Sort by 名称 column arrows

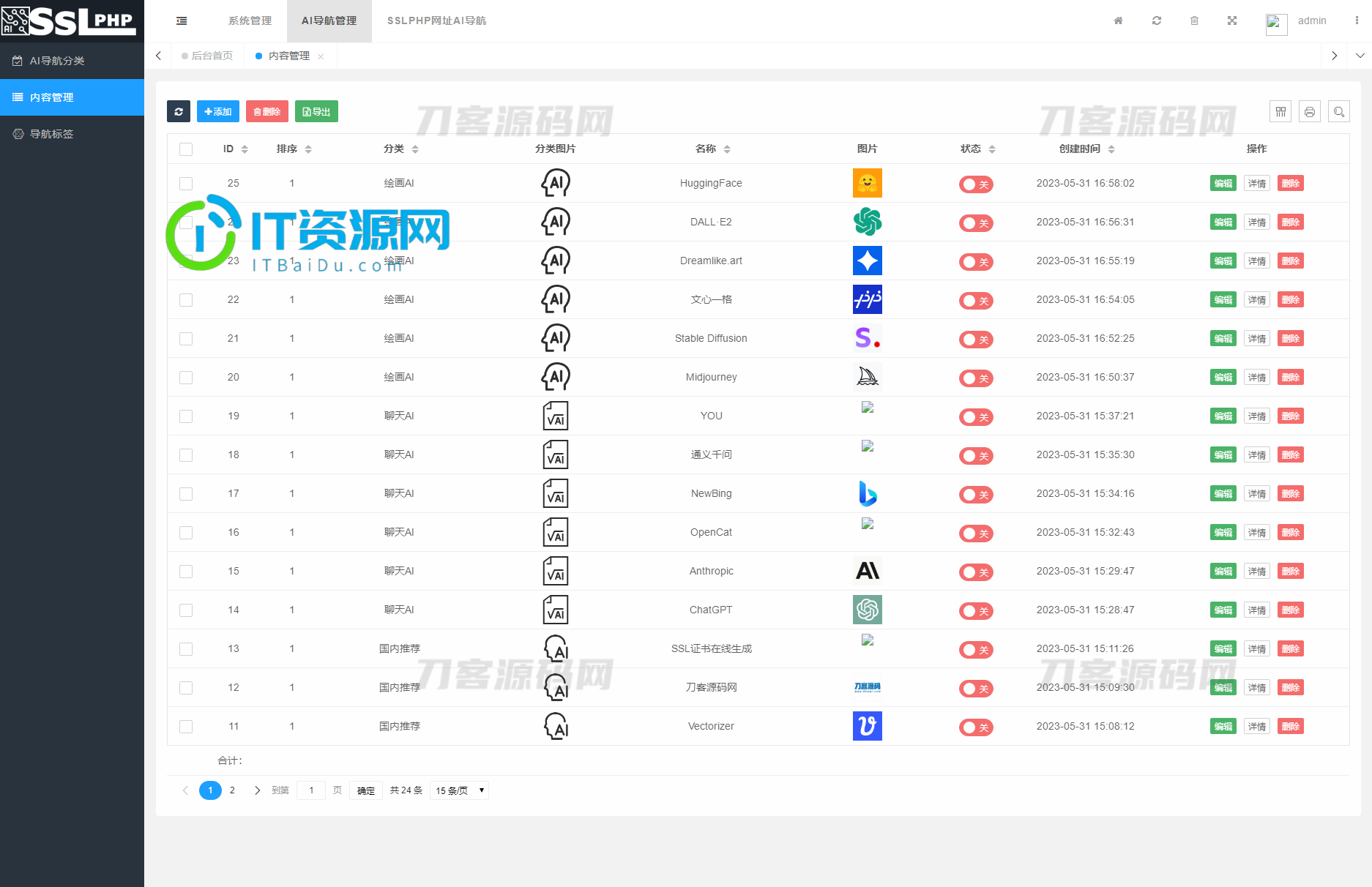click(x=727, y=149)
